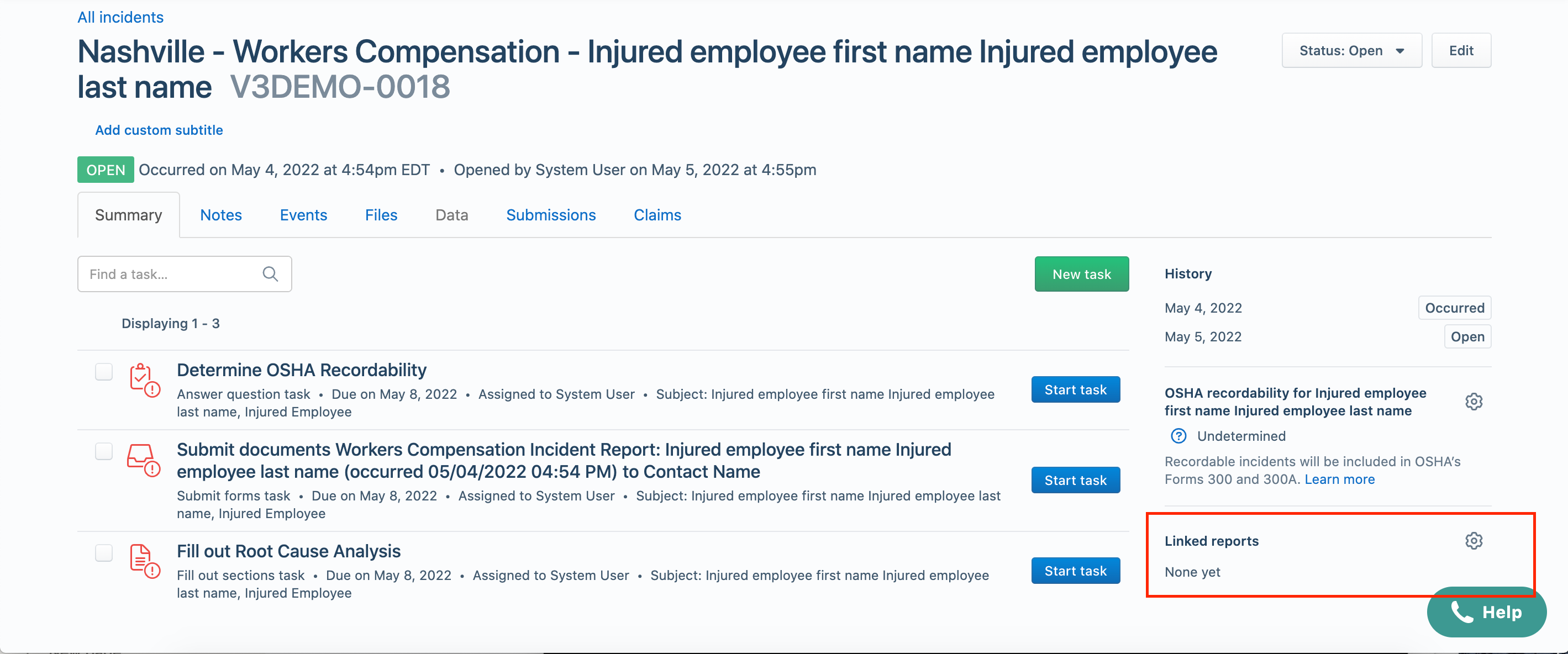Select the Fill out Root Cause Analysis checkbox
Viewport: 1568px width, 654px height.
point(104,552)
